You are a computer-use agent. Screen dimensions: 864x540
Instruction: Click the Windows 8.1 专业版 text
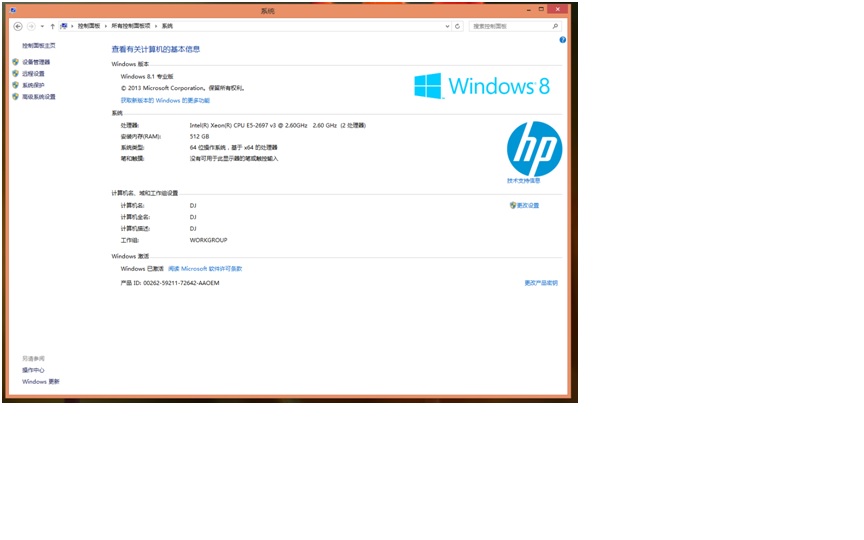pyautogui.click(x=147, y=77)
